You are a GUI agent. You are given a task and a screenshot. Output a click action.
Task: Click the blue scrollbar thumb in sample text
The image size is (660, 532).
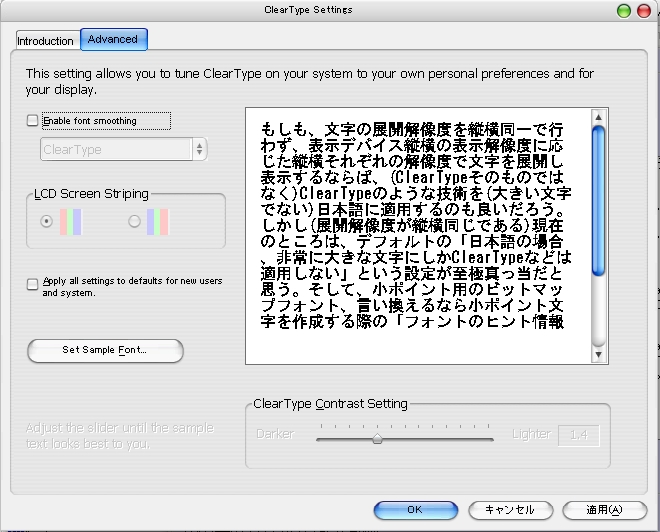pos(598,197)
